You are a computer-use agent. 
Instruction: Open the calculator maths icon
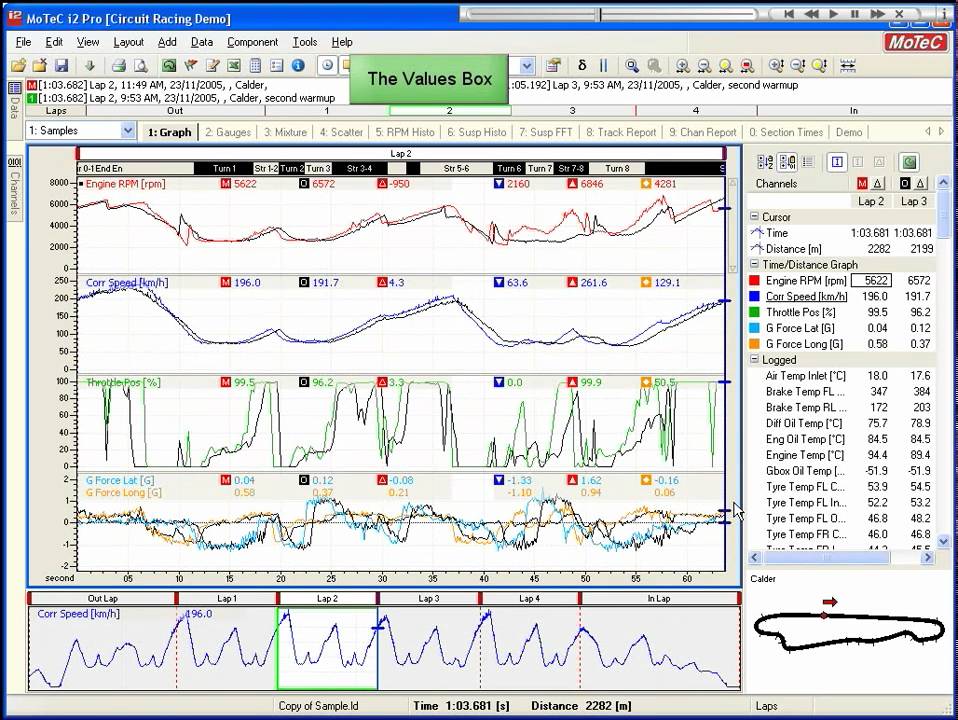coord(255,65)
